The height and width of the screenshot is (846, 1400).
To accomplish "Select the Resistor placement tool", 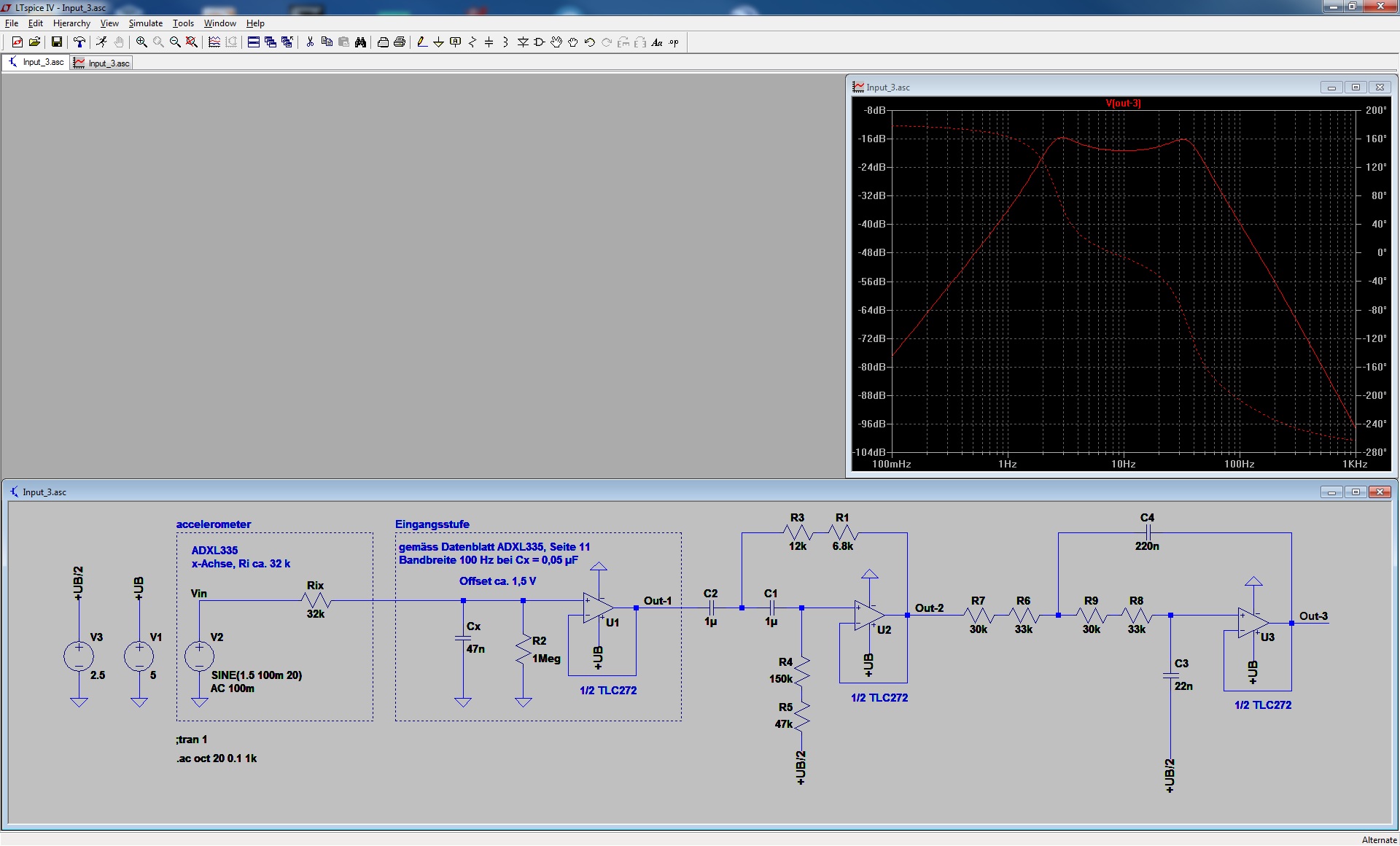I will point(472,42).
